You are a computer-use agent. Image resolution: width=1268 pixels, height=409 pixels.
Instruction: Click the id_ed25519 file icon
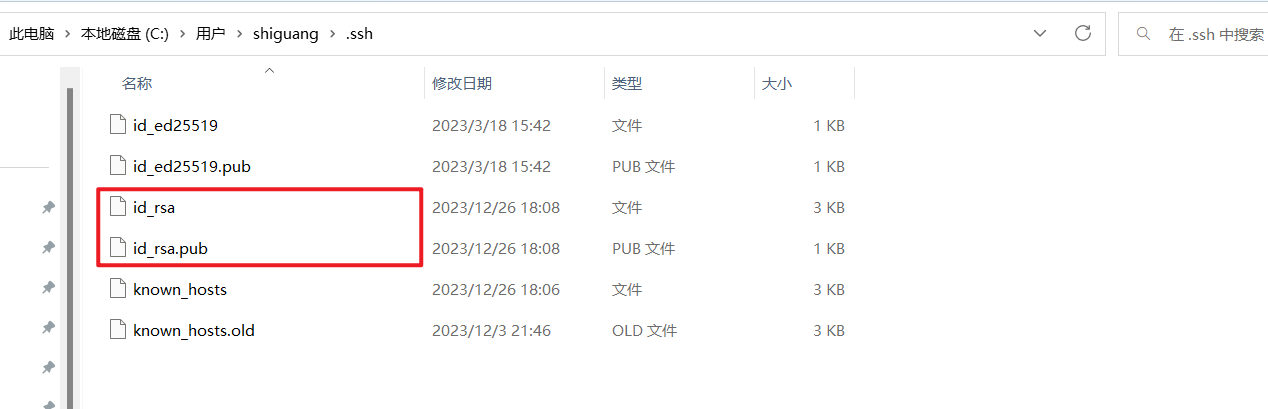(x=119, y=125)
